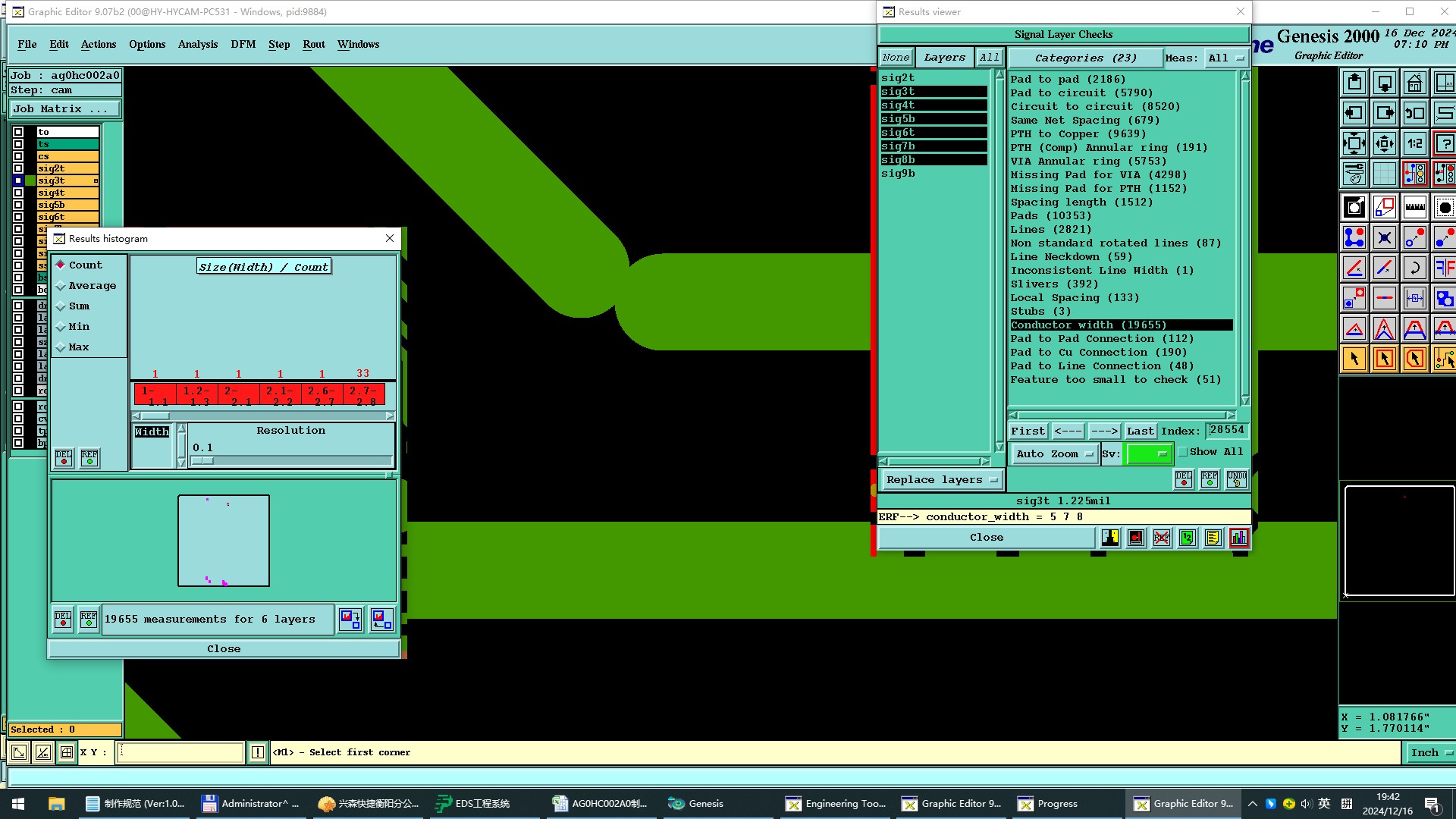Click the green 12 page icon
Viewport: 1456px width, 819px height.
point(1188,538)
